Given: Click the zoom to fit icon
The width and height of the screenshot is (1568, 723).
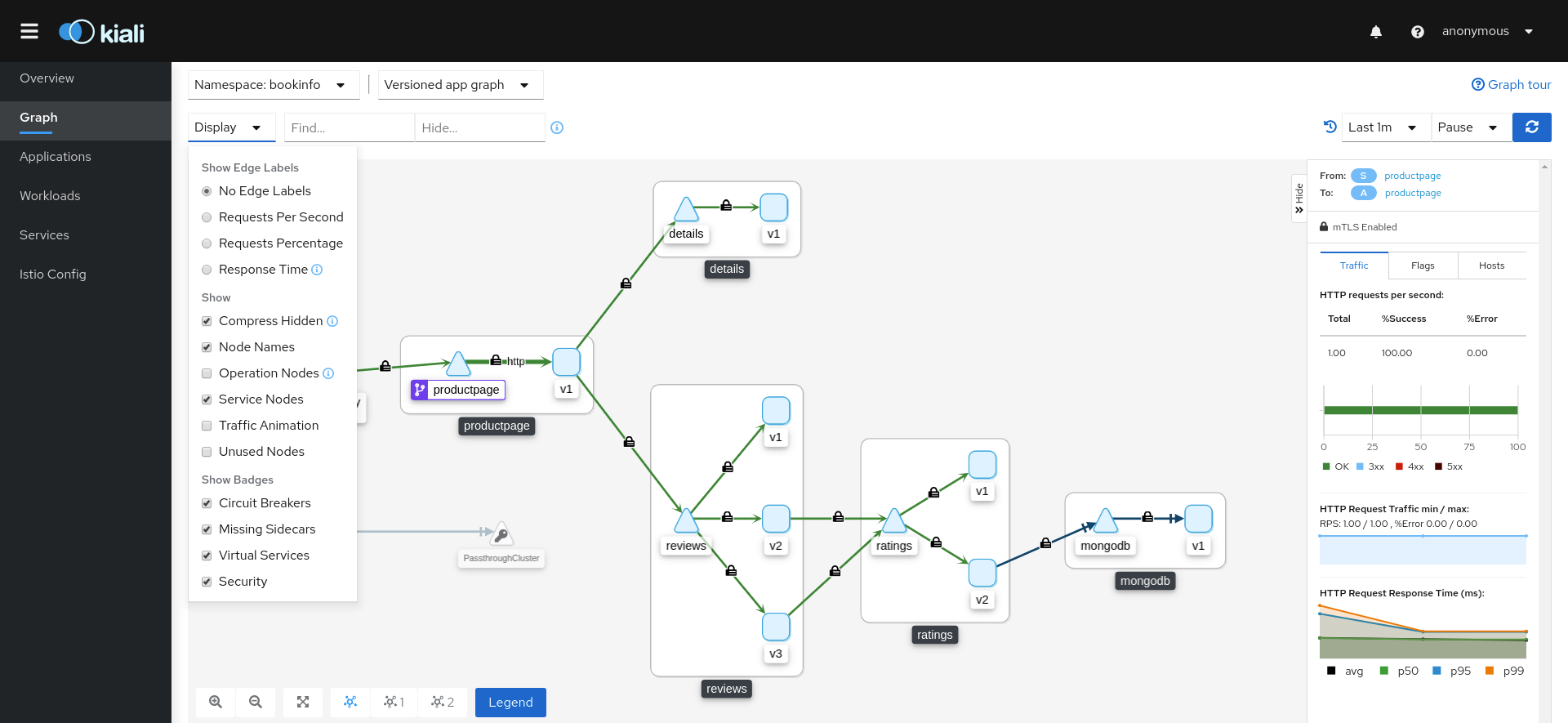Looking at the screenshot, I should coord(303,702).
